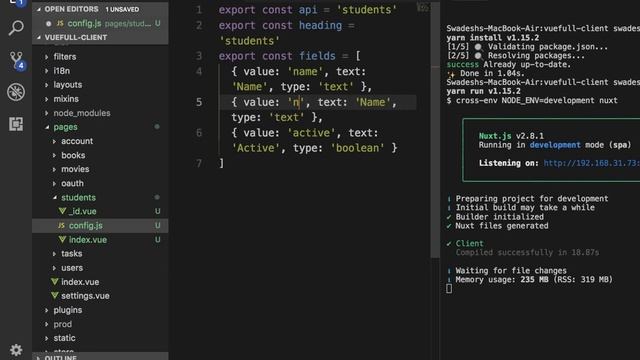The image size is (640, 360).
Task: Open index.vue in the pages folder
Action: (100, 282)
